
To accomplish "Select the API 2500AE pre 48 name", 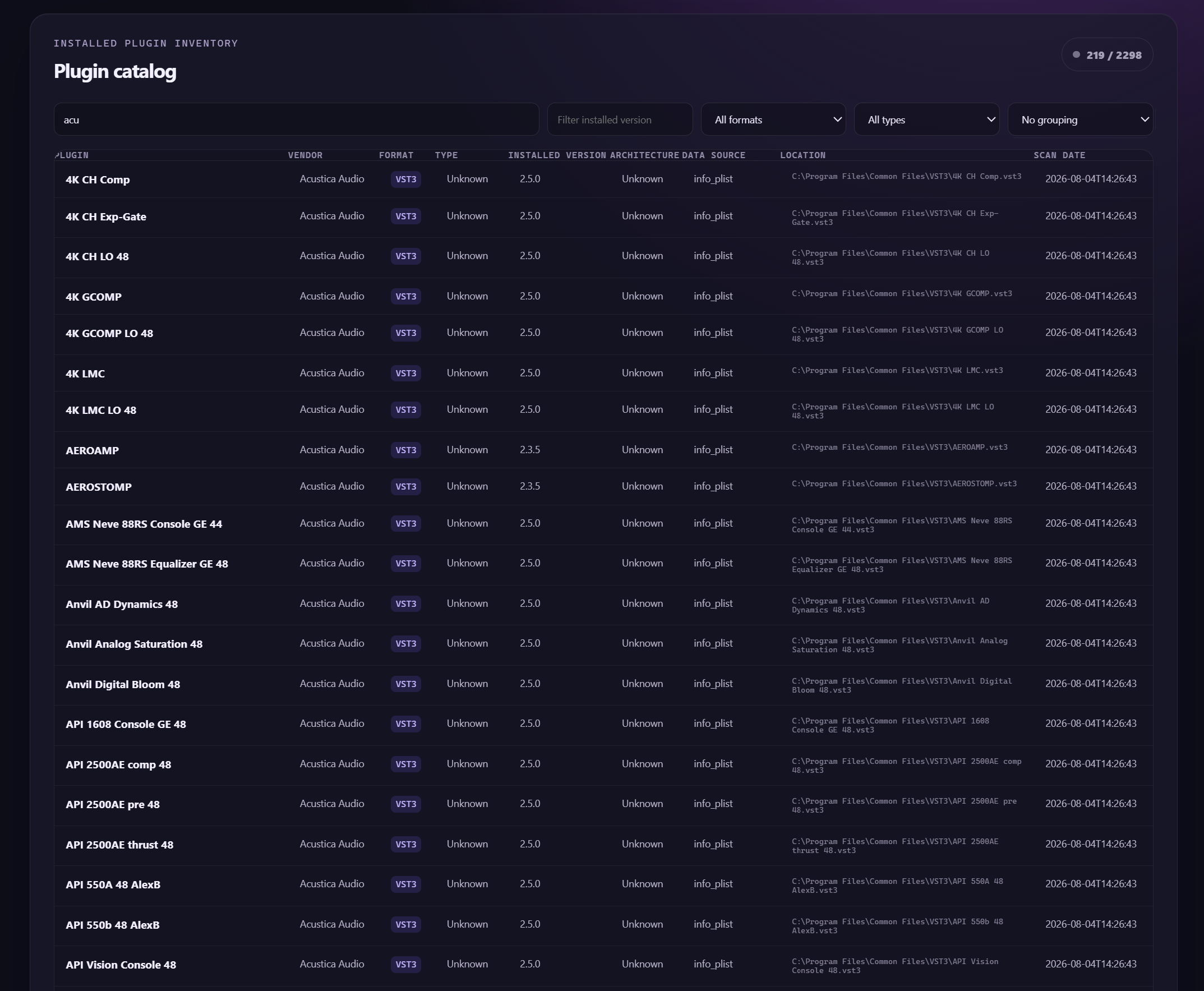I will [x=113, y=804].
